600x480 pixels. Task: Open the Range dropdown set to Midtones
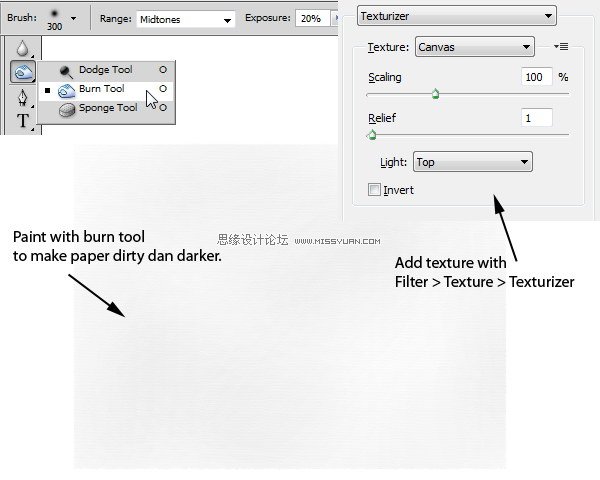[x=185, y=19]
